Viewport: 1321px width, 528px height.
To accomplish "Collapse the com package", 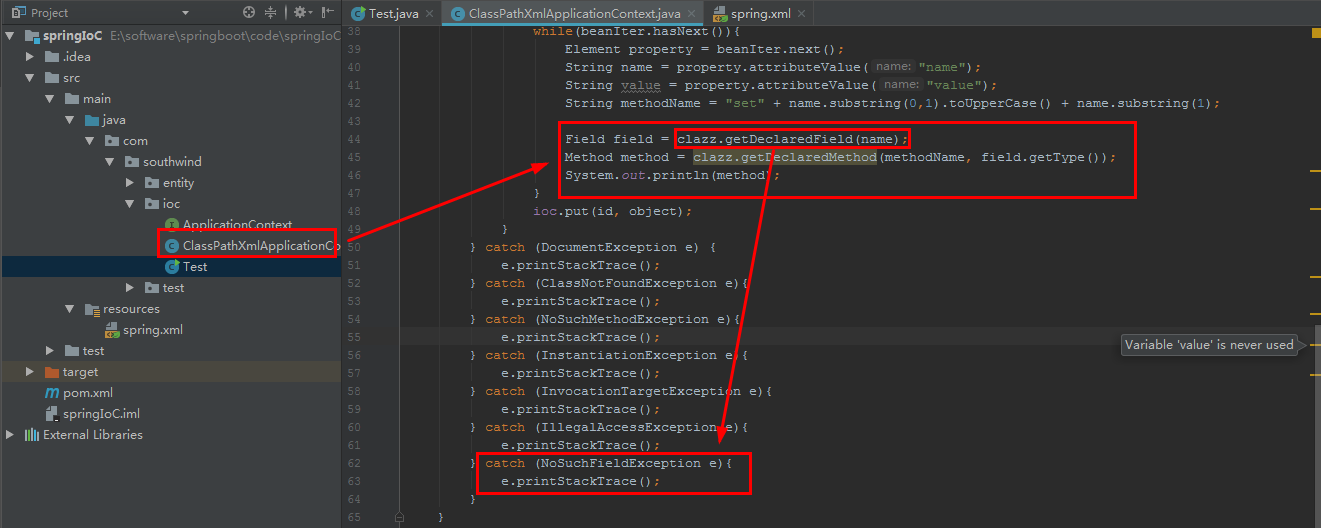I will click(90, 141).
